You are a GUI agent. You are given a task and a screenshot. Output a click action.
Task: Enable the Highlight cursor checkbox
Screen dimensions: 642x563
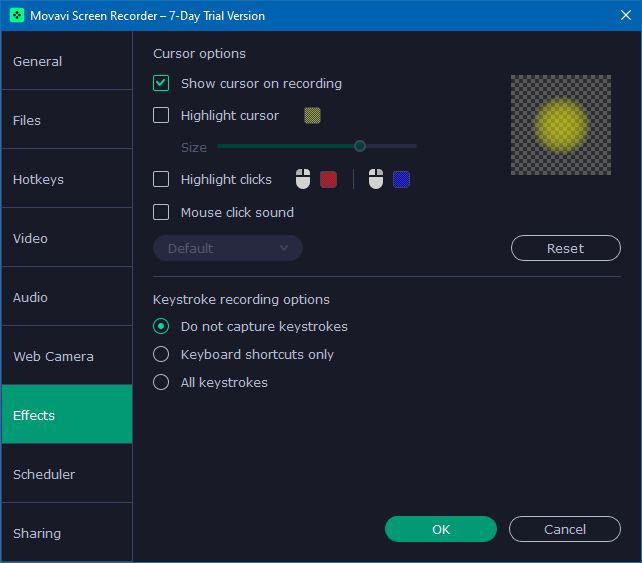pyautogui.click(x=161, y=115)
